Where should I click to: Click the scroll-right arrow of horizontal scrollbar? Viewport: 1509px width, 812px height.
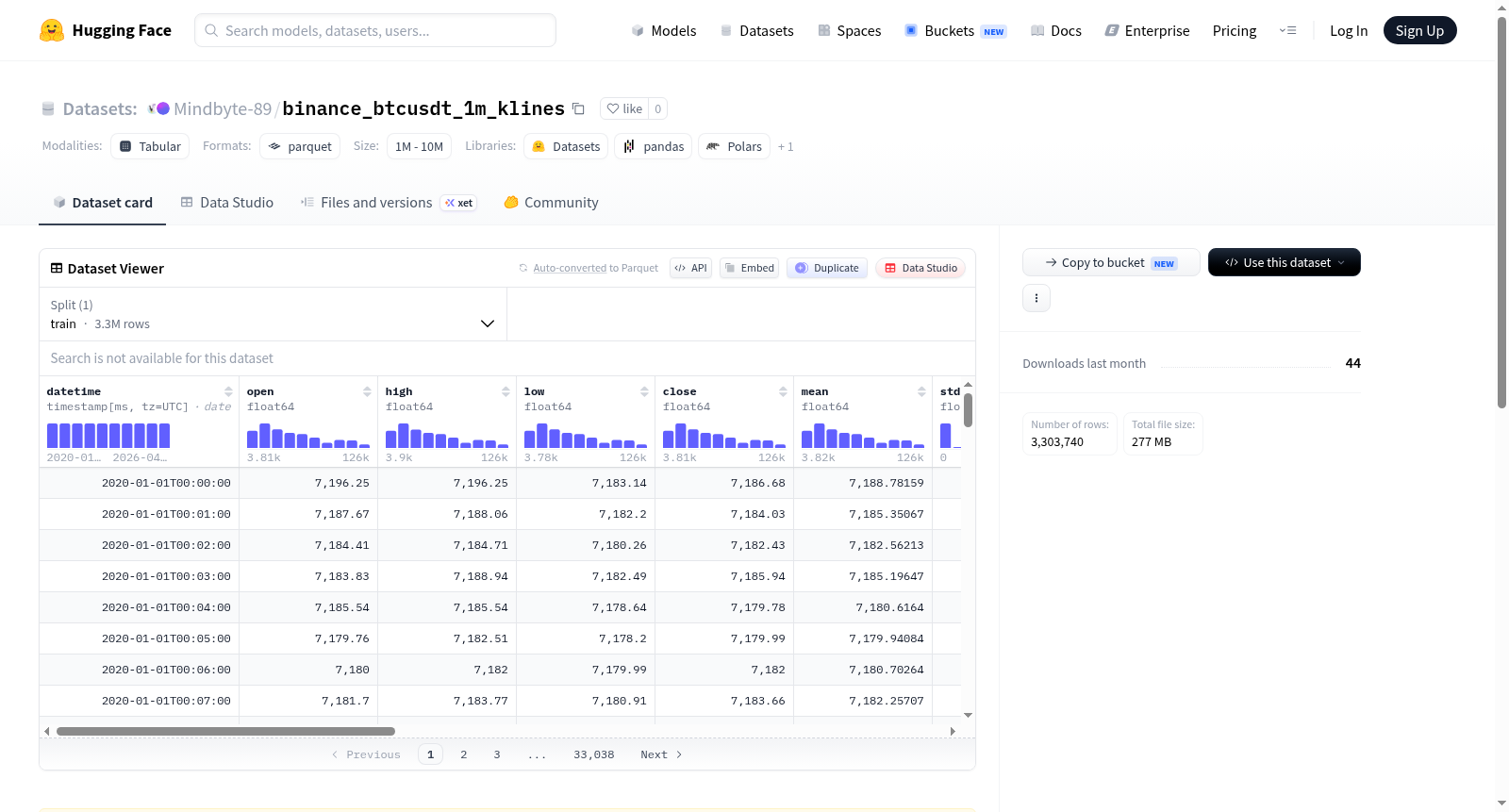[x=953, y=731]
